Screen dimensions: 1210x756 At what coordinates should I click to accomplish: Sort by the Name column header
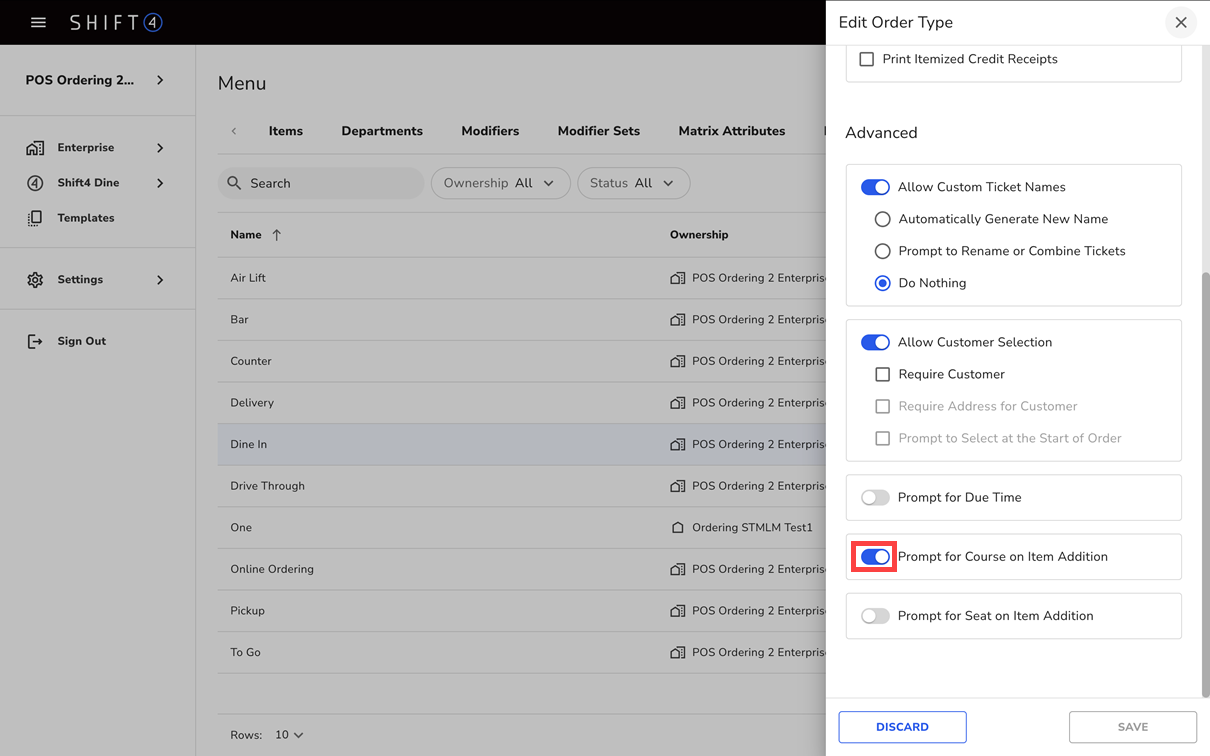click(x=246, y=235)
